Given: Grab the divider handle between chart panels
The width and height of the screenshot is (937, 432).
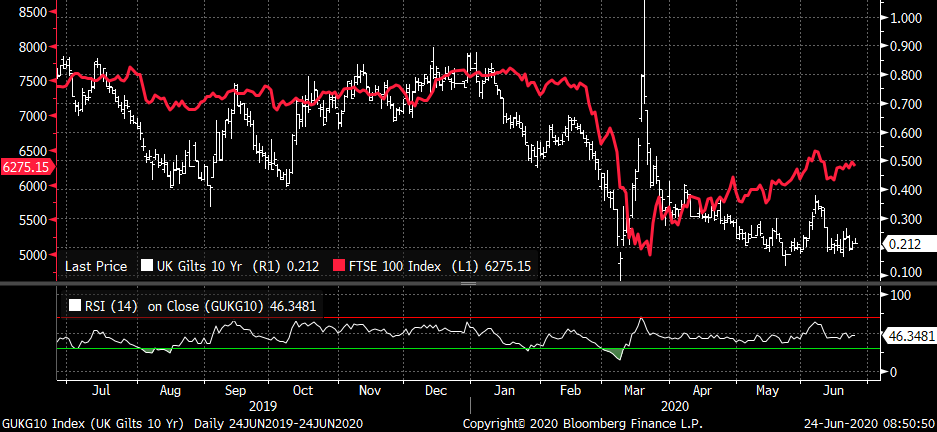Looking at the screenshot, I should (467, 285).
